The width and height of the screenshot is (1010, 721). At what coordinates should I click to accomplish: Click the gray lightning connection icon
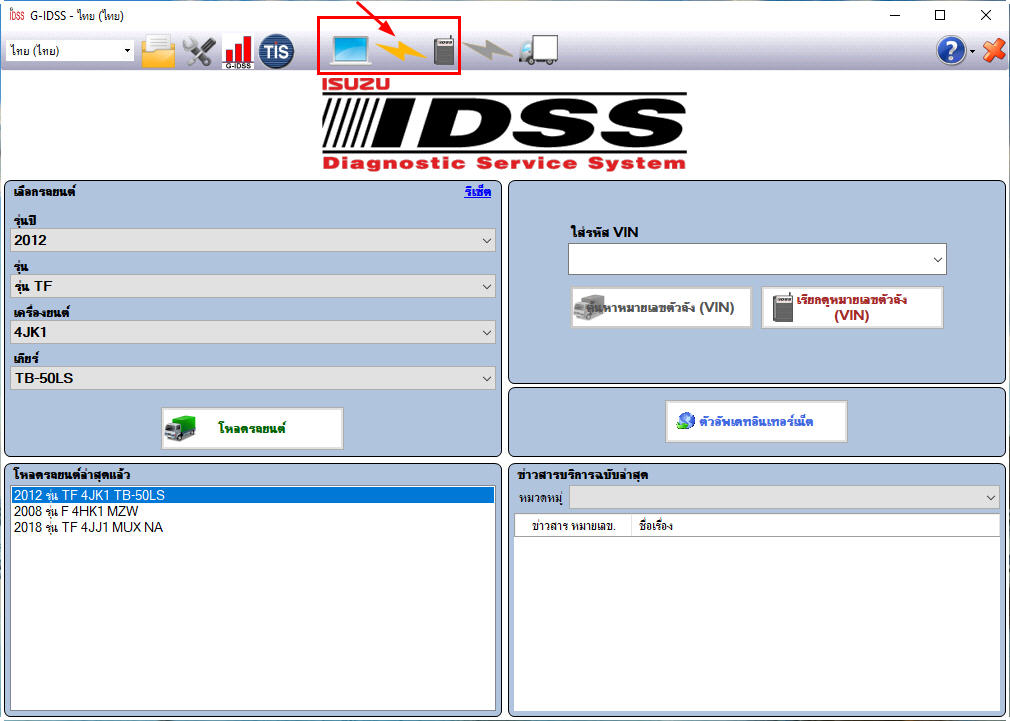488,49
